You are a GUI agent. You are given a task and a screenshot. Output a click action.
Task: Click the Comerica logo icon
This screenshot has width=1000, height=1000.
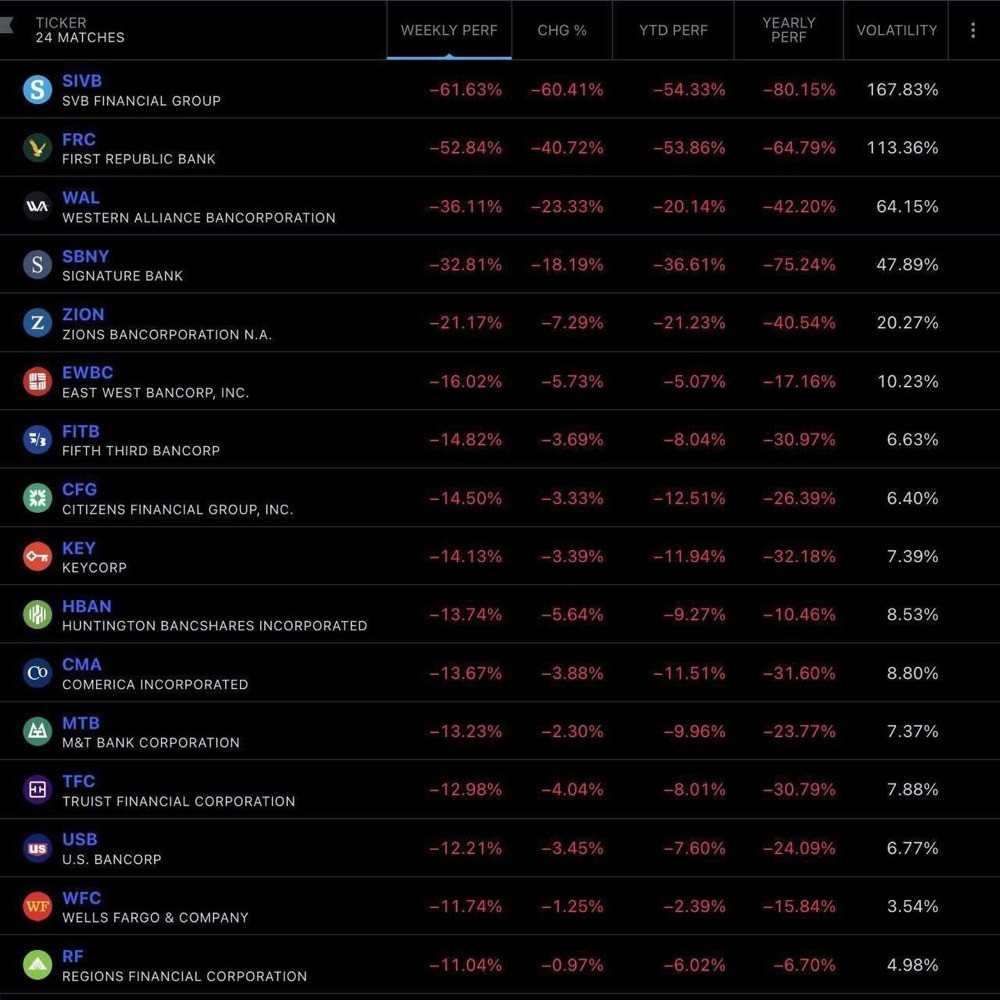tap(38, 673)
